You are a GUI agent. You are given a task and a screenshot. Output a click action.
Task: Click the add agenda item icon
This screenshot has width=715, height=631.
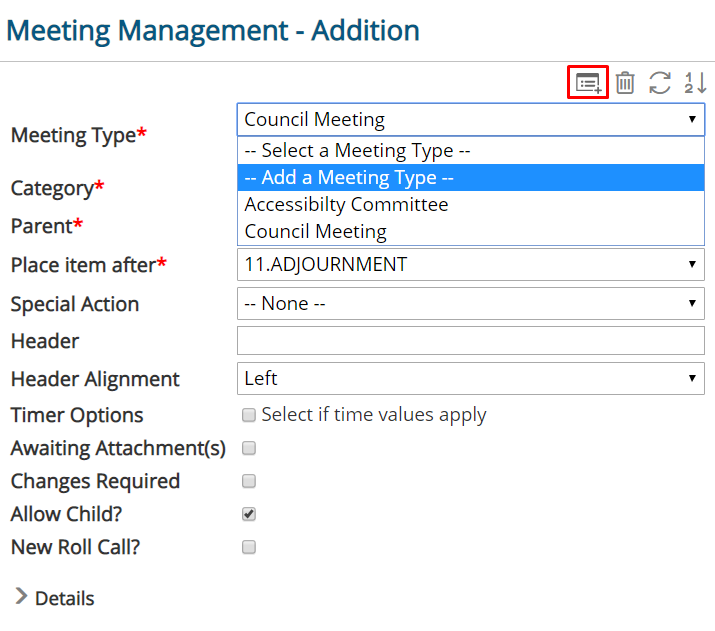[x=588, y=83]
